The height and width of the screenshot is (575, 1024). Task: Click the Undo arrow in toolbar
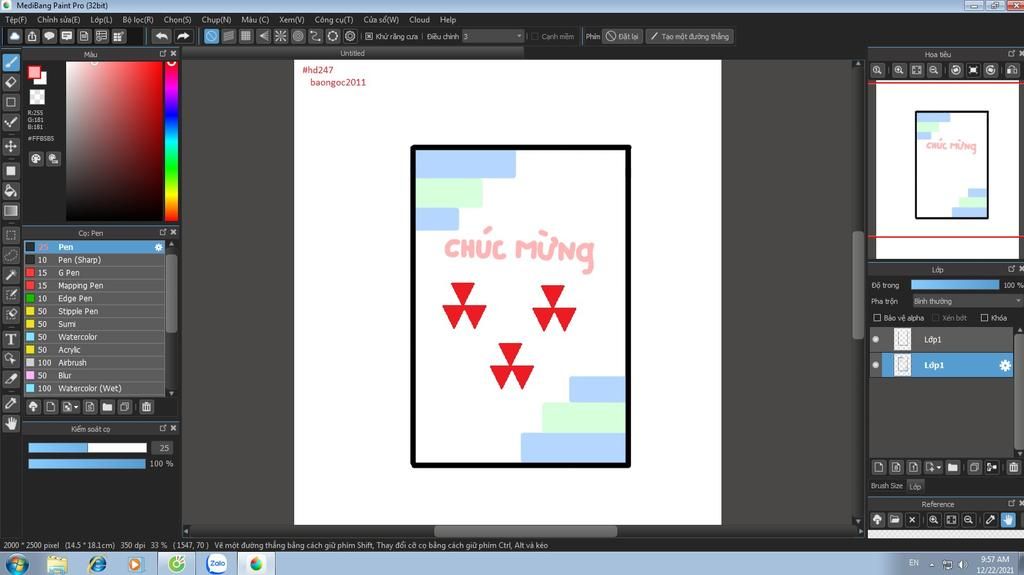(x=162, y=36)
